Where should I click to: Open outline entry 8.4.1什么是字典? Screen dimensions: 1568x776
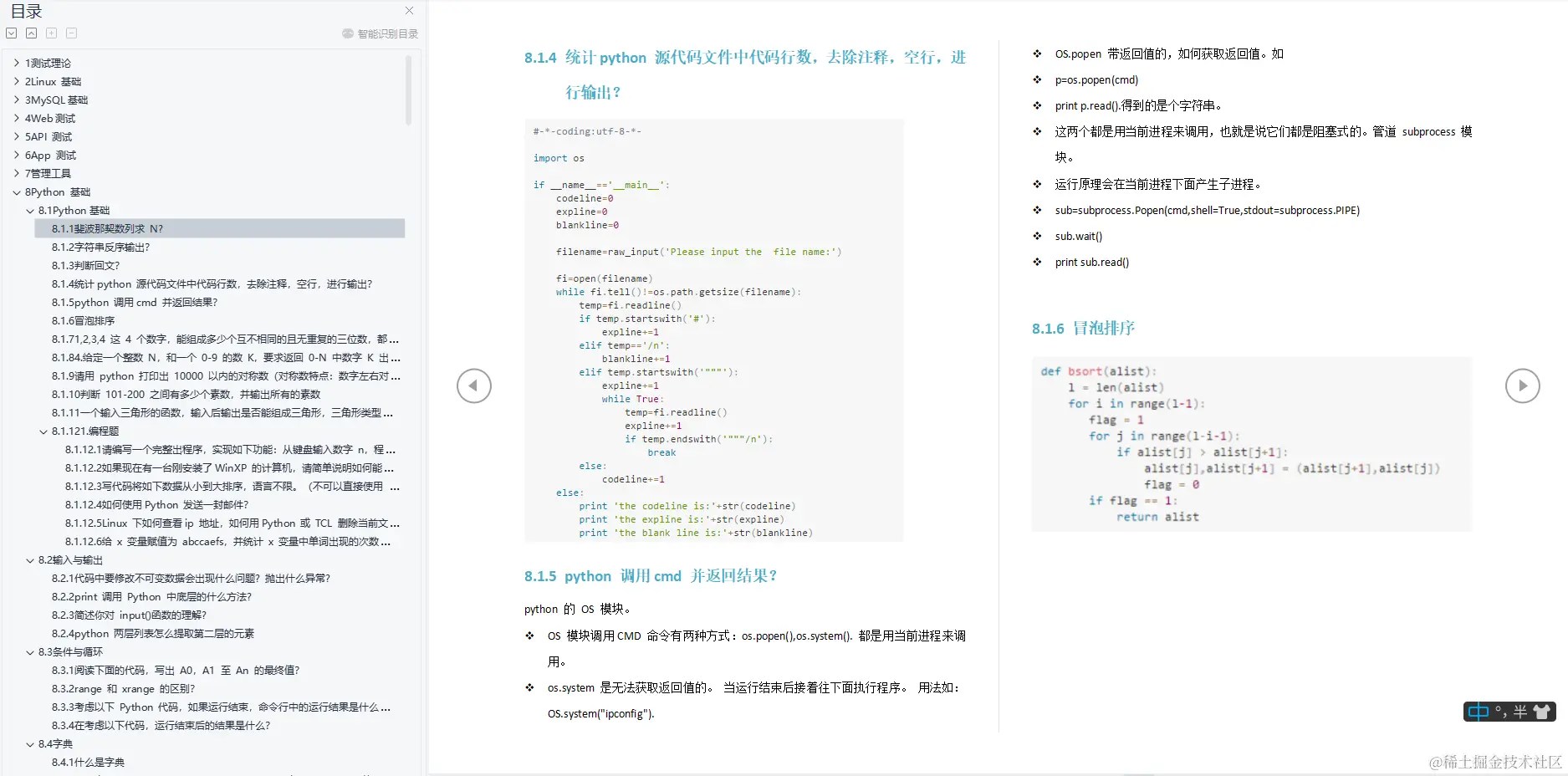click(88, 762)
